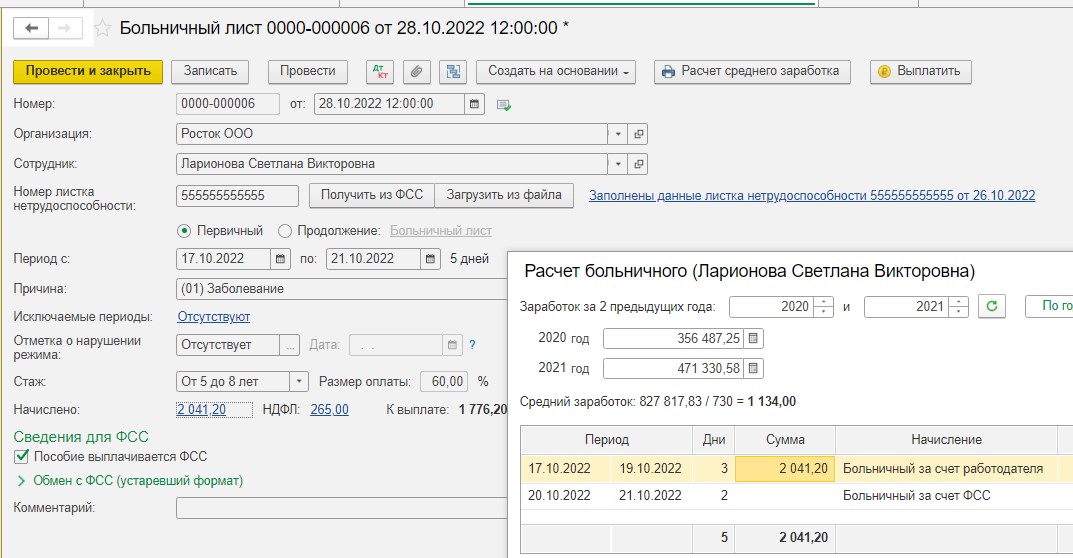
Task: Click Номер field 0000-000006
Action: (x=228, y=104)
